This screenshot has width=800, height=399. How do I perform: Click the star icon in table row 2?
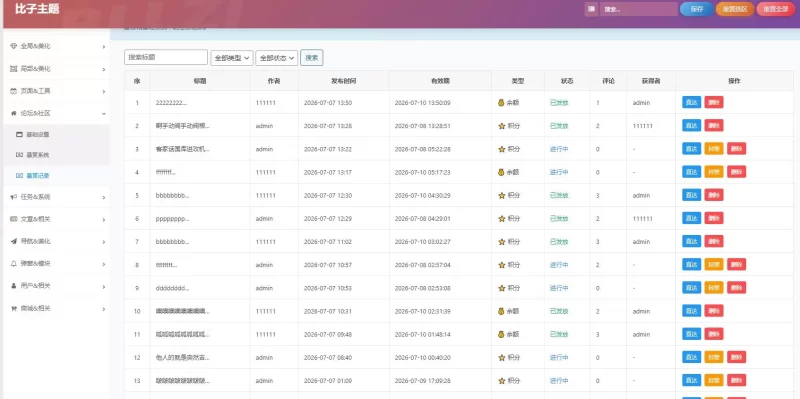[x=501, y=126]
